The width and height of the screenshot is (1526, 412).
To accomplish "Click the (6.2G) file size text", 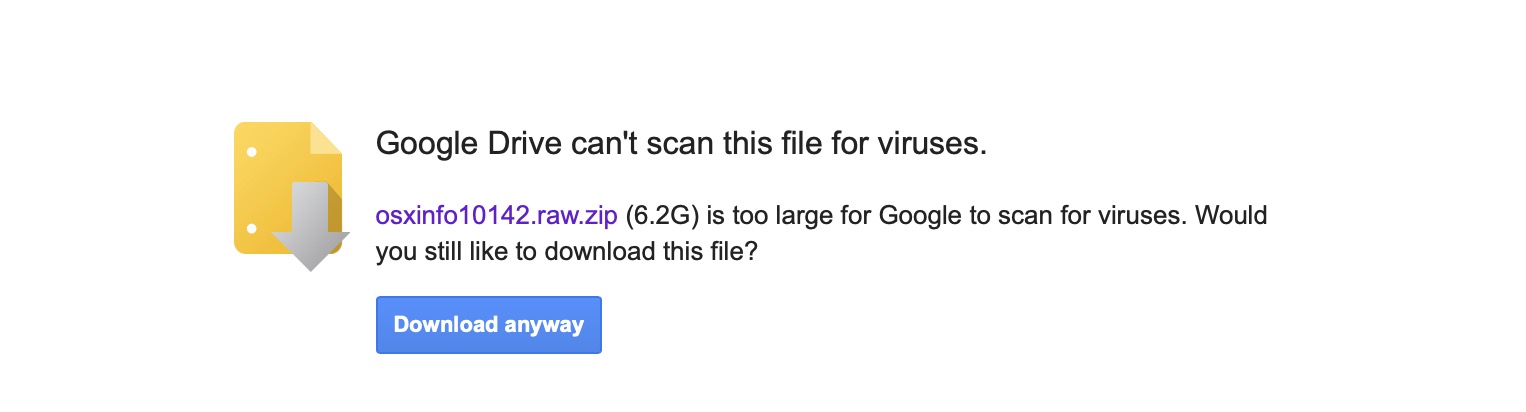I will pos(661,216).
